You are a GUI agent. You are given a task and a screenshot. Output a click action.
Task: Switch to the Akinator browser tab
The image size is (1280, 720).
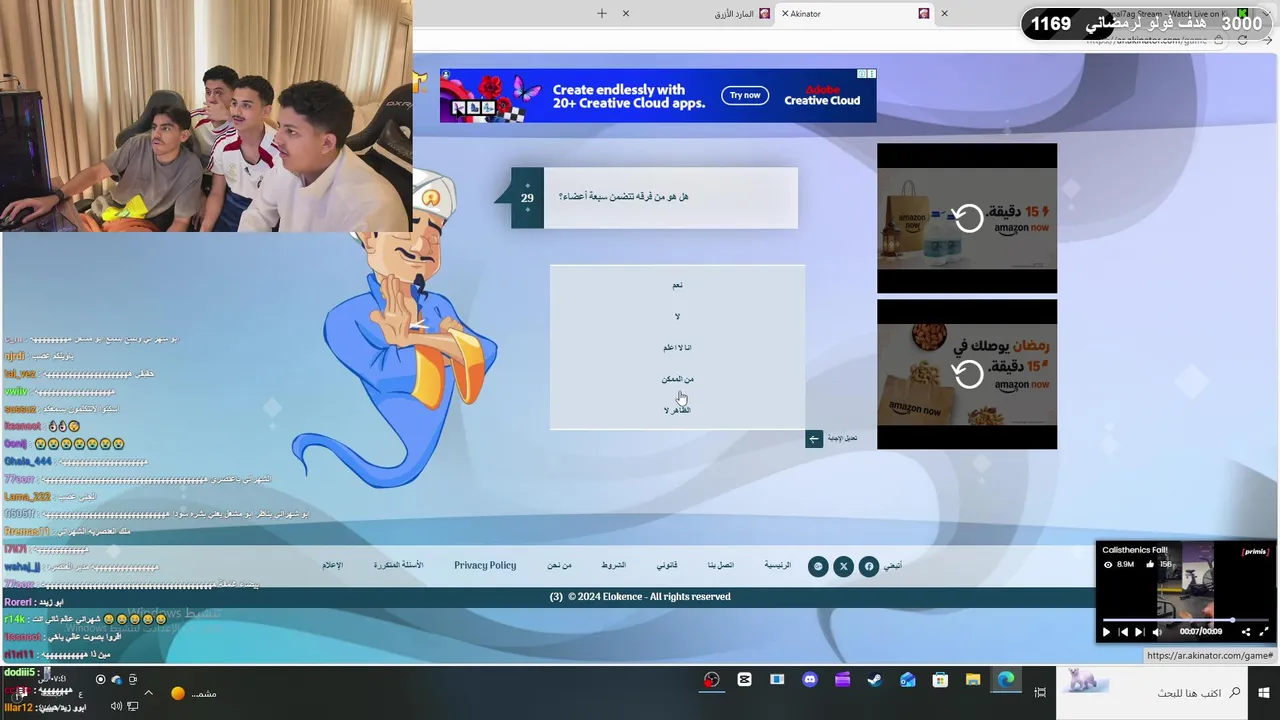coord(855,14)
